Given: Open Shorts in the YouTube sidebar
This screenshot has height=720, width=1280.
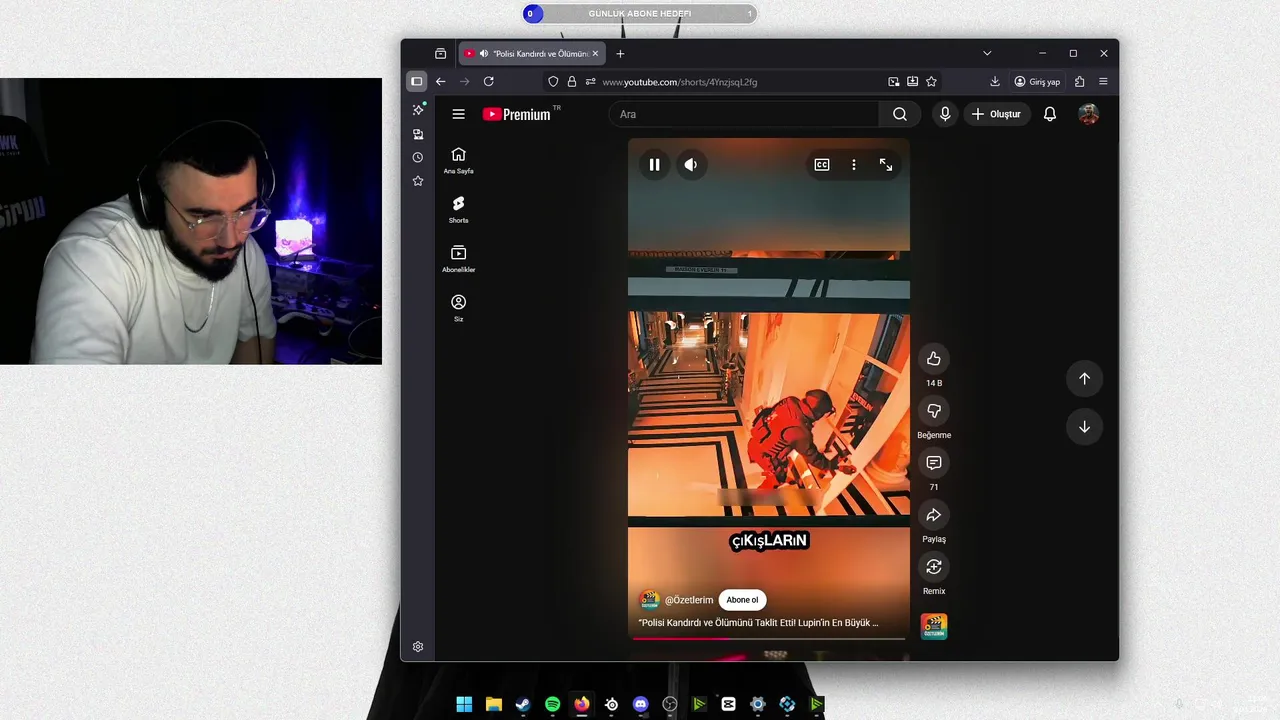Looking at the screenshot, I should 458,210.
